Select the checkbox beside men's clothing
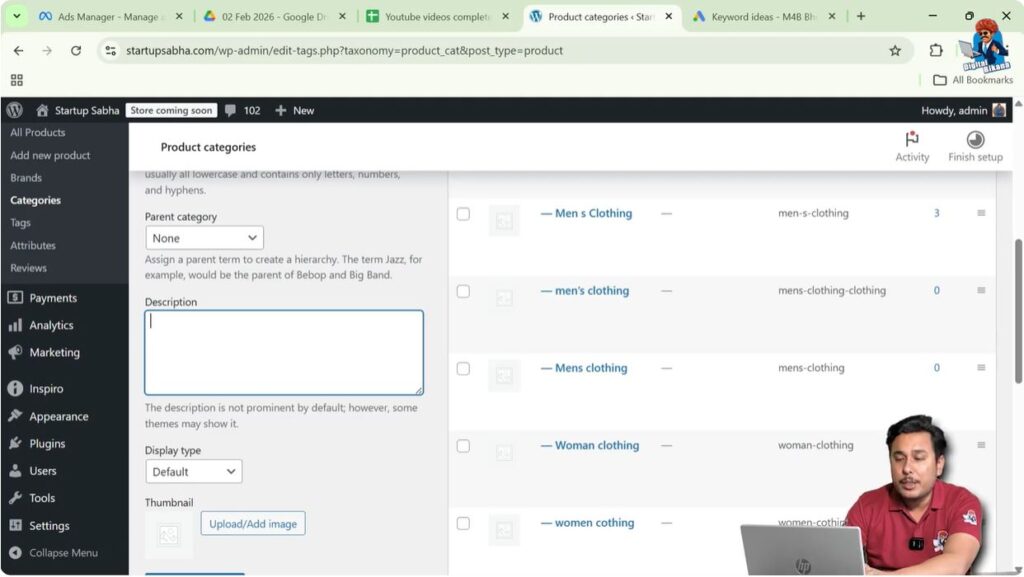Image resolution: width=1024 pixels, height=577 pixels. point(463,290)
